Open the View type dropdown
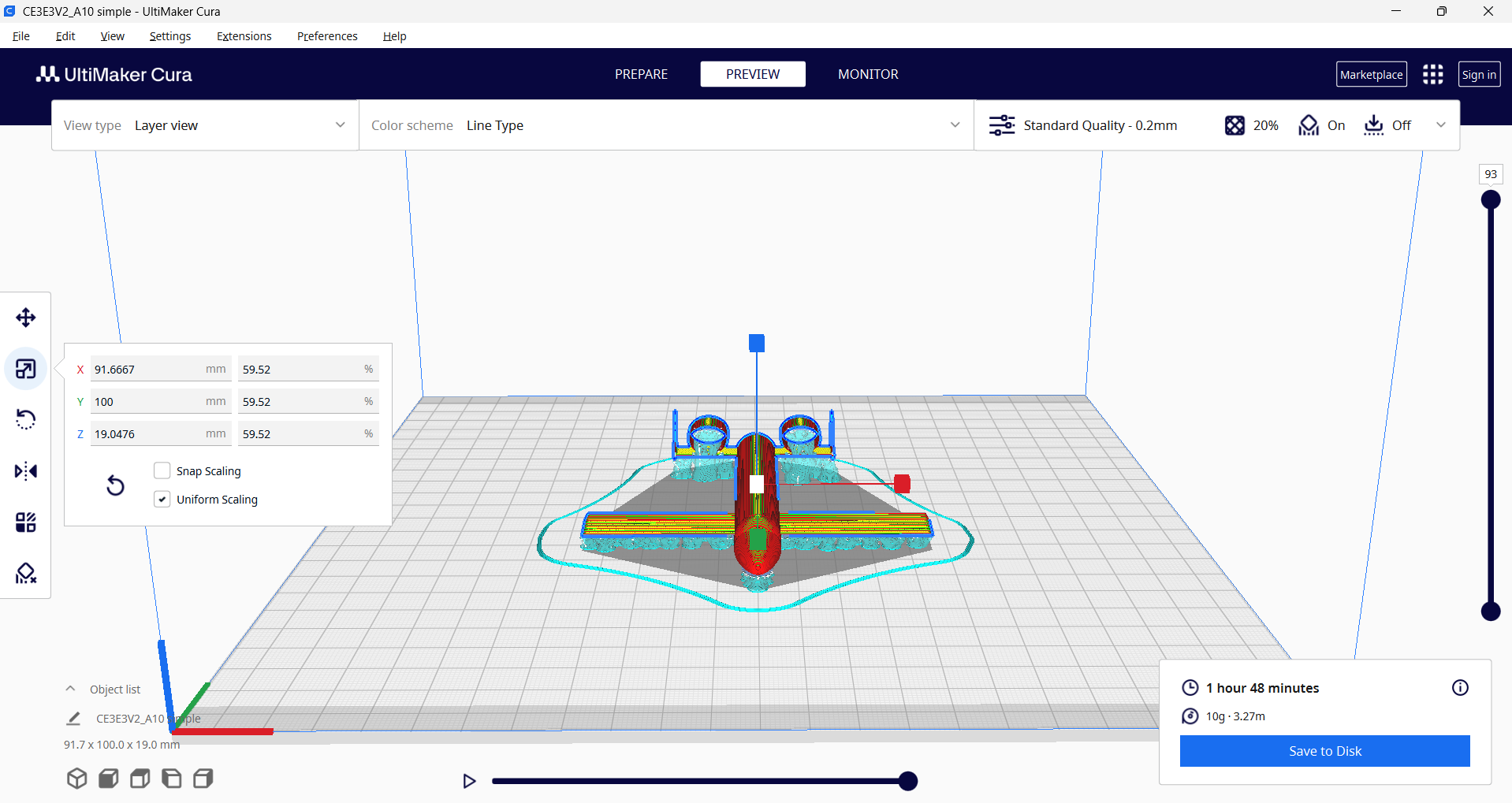 205,125
